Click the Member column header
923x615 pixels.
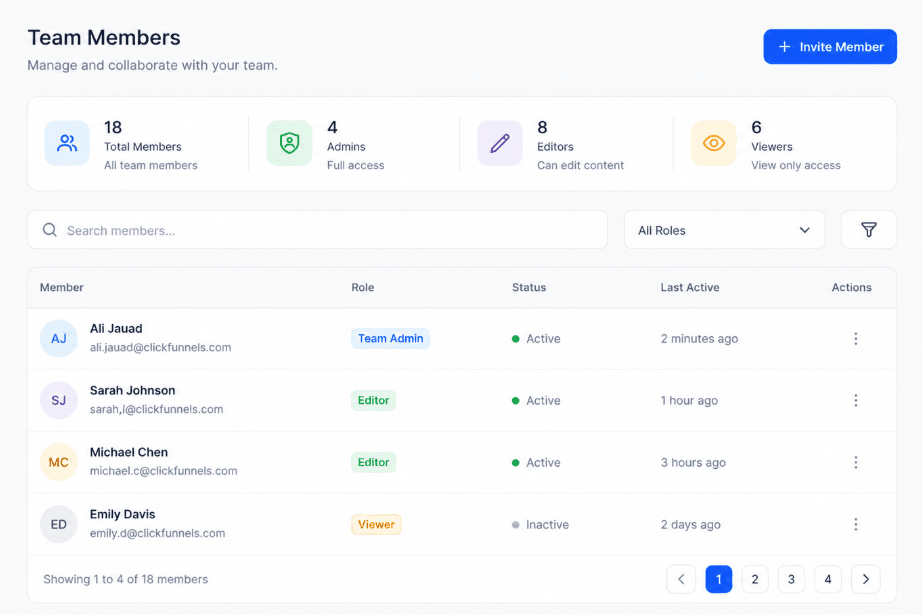pos(62,287)
